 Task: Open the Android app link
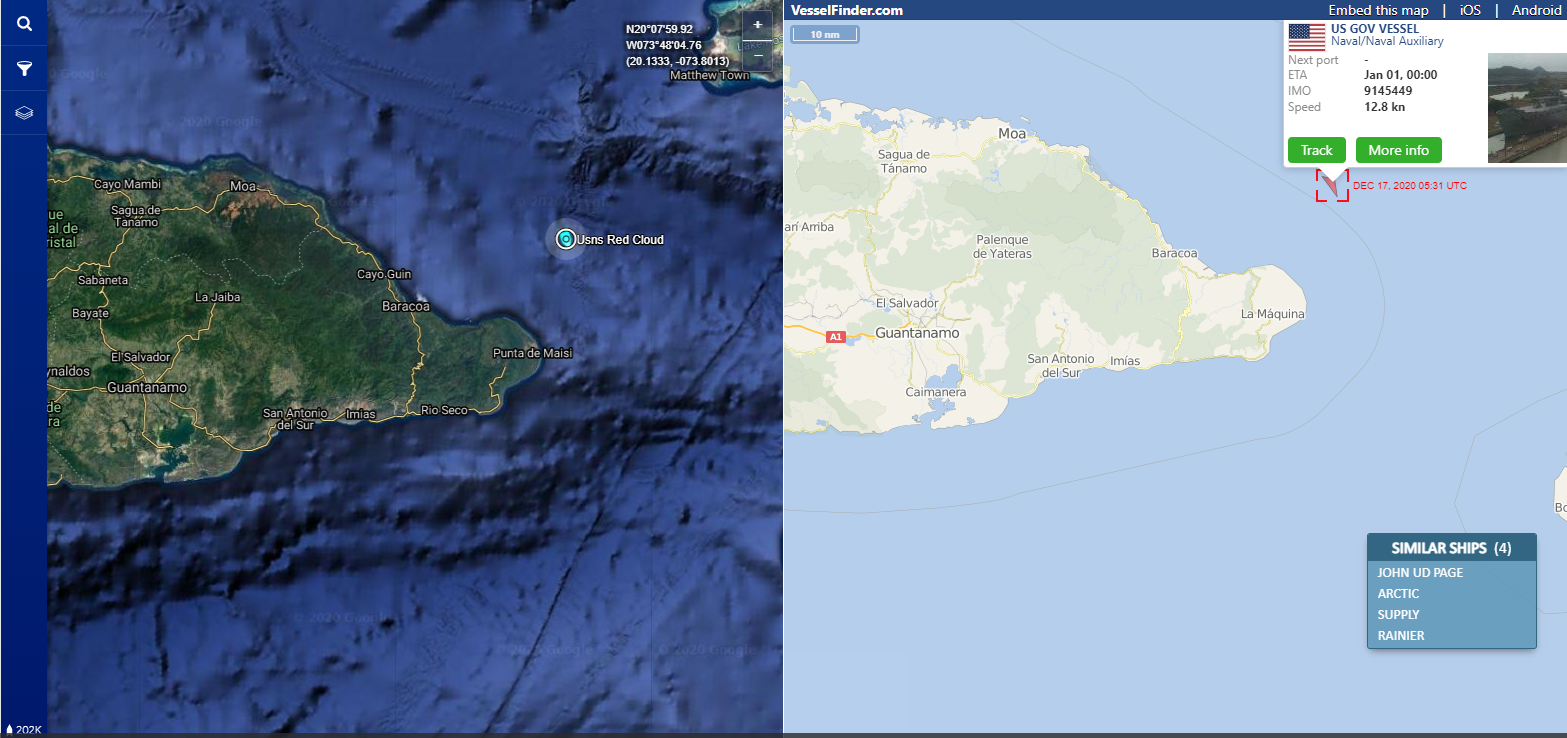pos(1535,10)
